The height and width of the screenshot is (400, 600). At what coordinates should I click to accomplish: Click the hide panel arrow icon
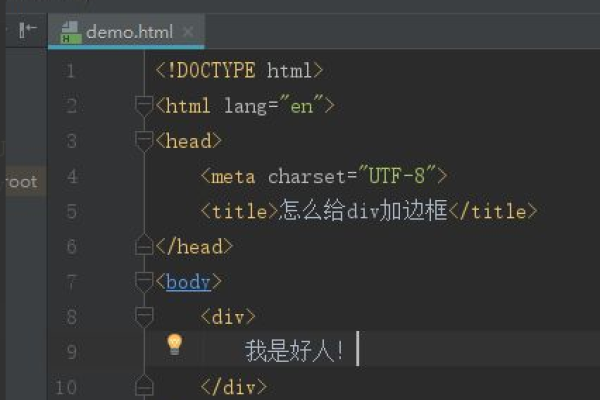click(28, 30)
